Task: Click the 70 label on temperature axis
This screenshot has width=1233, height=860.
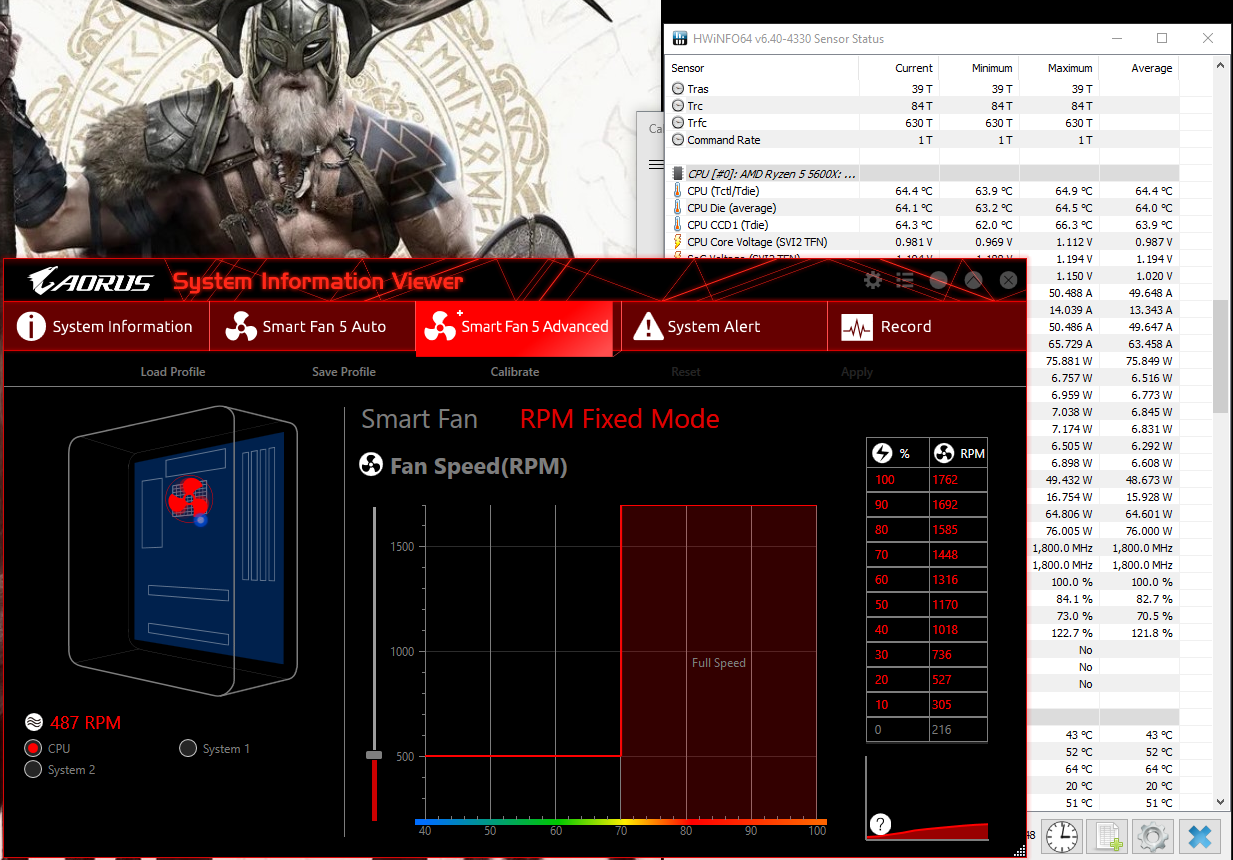Action: click(621, 831)
